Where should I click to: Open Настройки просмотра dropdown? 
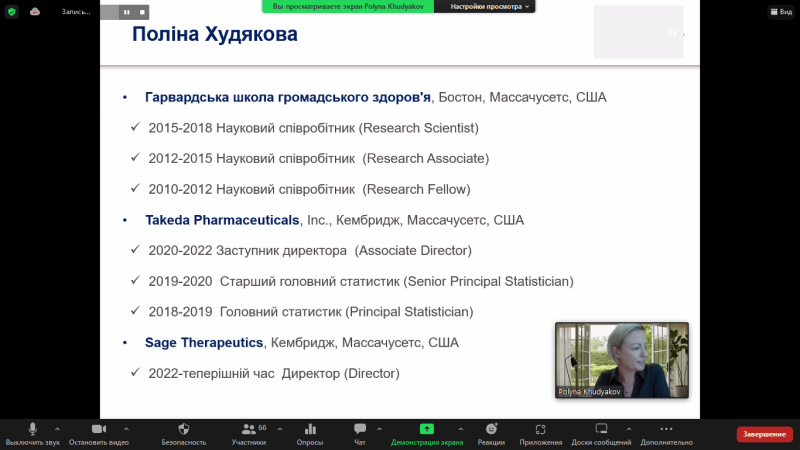pyautogui.click(x=489, y=7)
